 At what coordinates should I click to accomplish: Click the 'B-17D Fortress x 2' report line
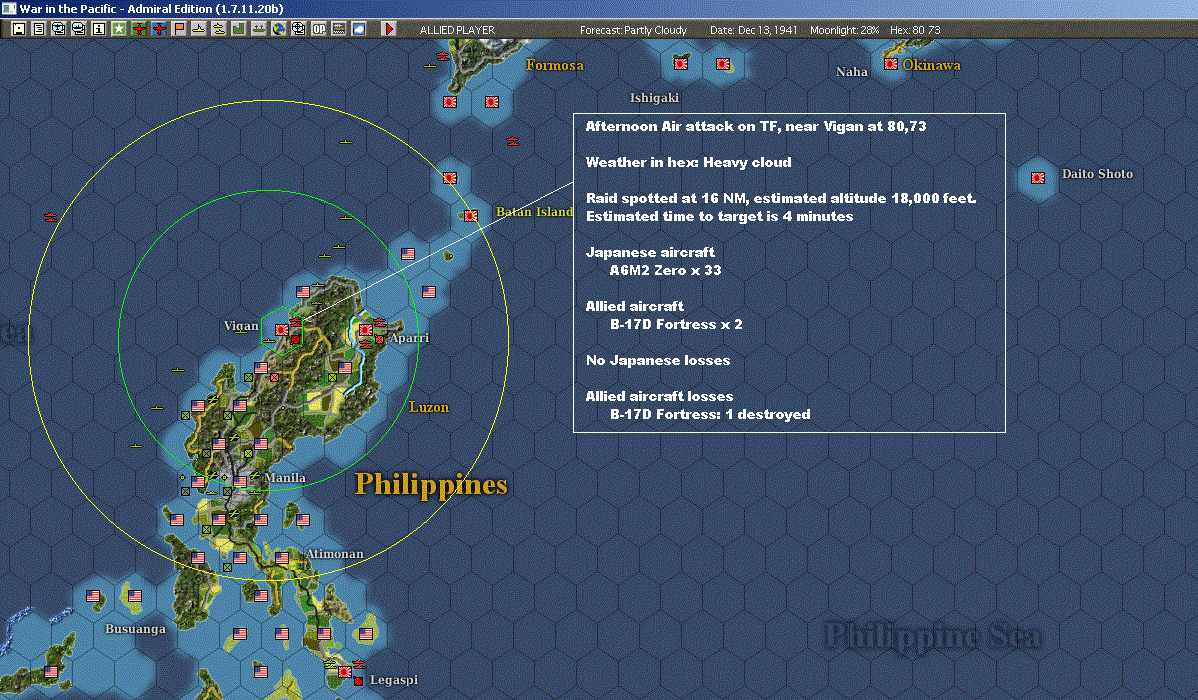coord(676,324)
